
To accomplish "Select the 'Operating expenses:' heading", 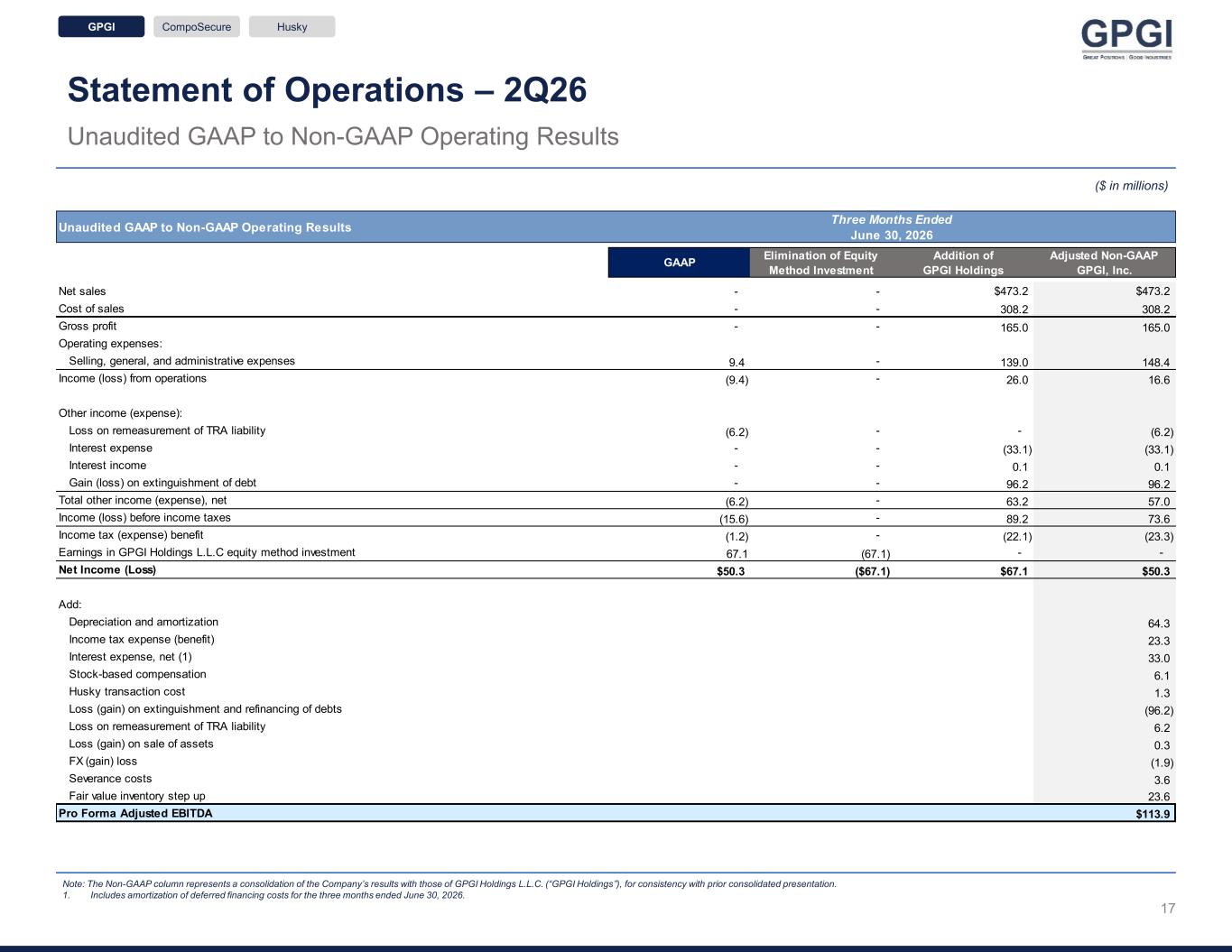I will pos(110,344).
